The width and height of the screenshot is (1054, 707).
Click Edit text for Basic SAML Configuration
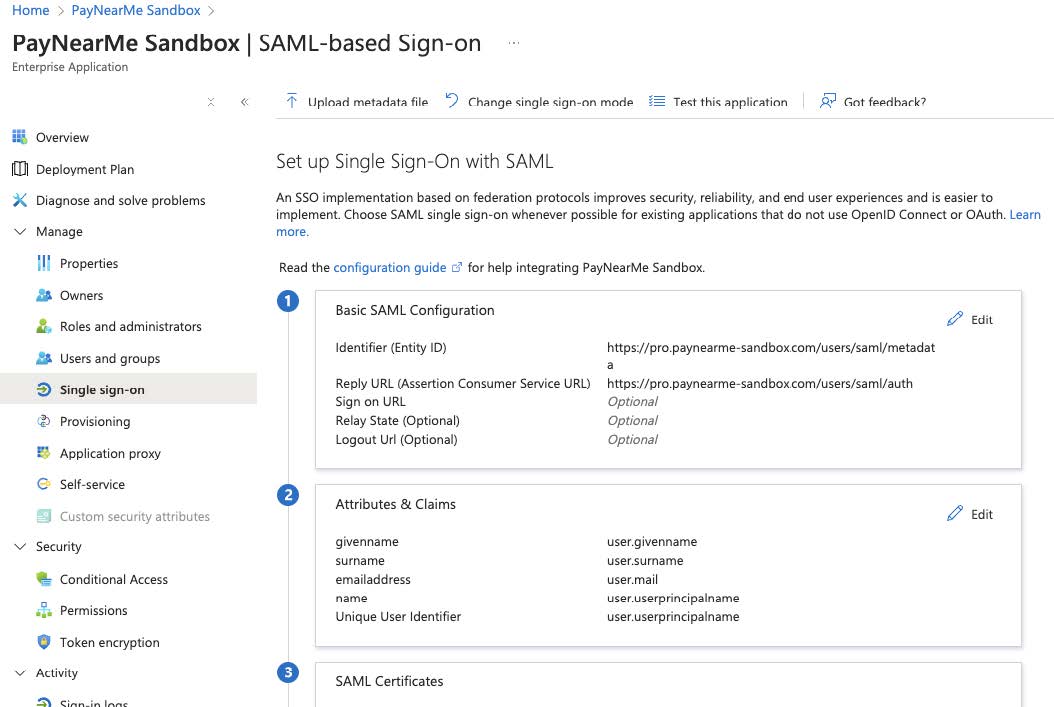981,320
